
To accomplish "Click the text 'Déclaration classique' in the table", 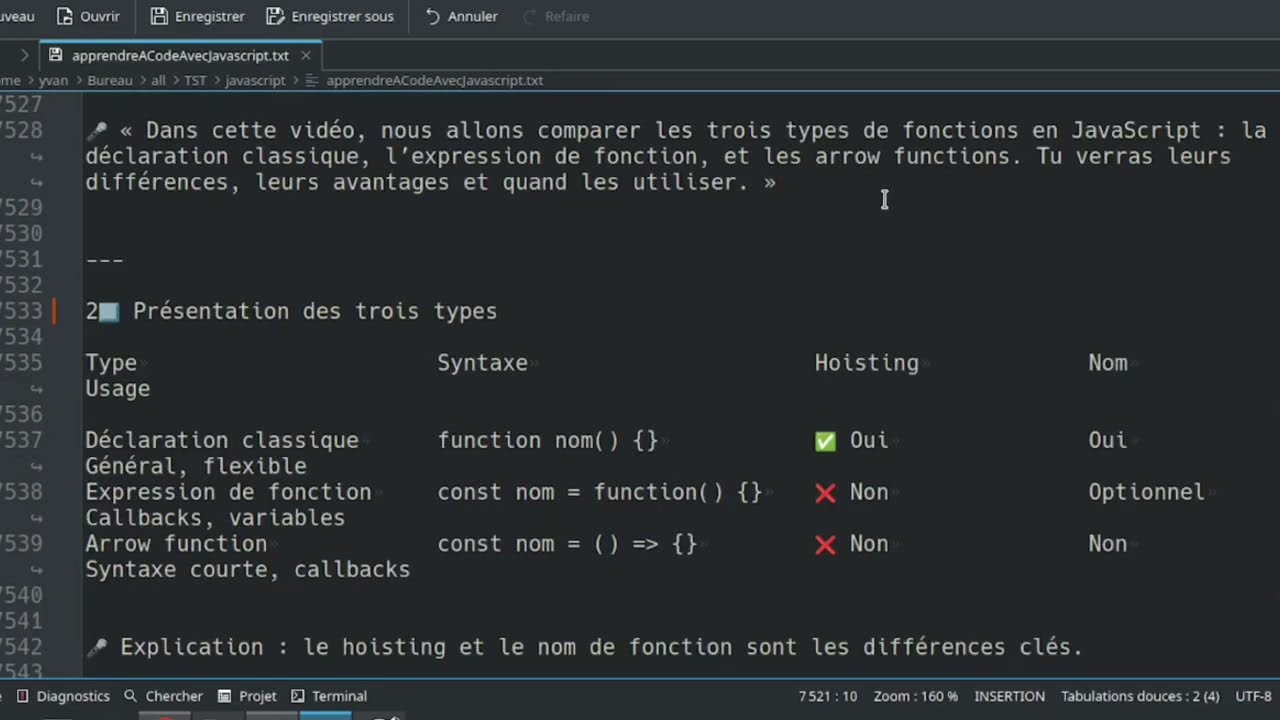I will 221,440.
